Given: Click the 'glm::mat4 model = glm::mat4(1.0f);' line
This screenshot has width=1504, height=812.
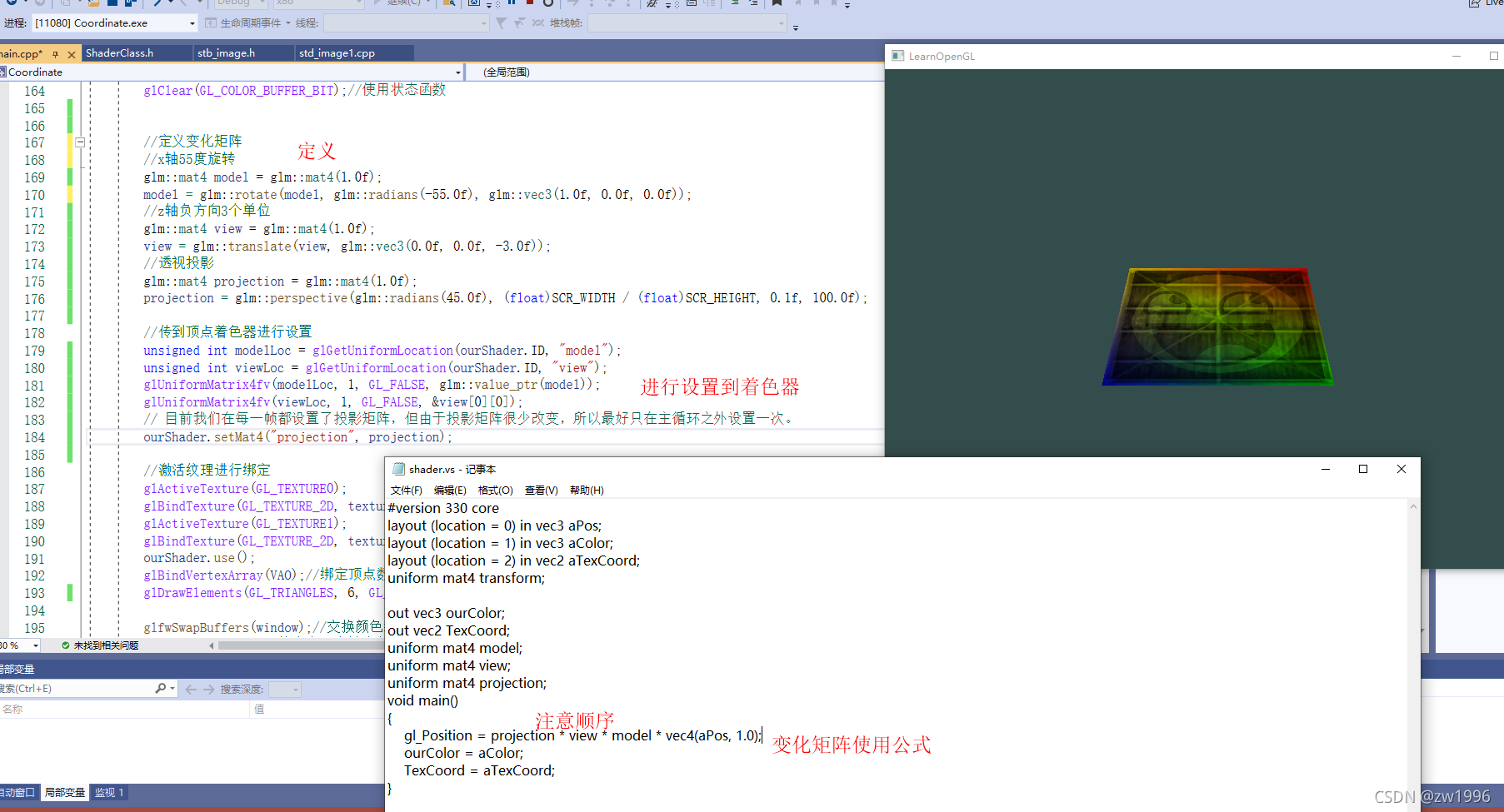Looking at the screenshot, I should (262, 177).
